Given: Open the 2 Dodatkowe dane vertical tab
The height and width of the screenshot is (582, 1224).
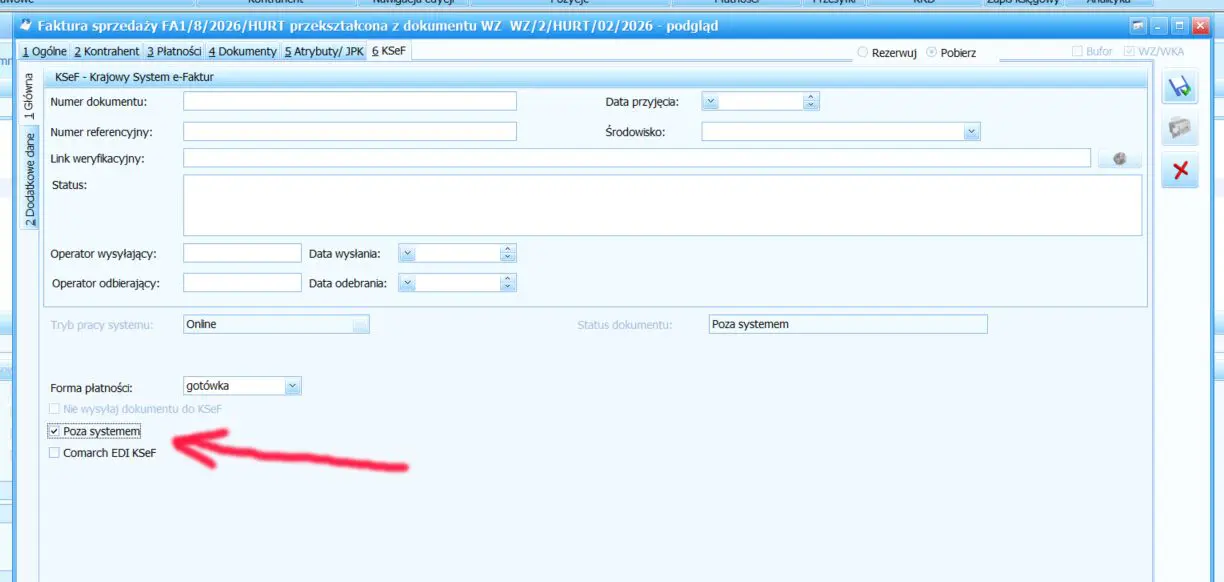Looking at the screenshot, I should coord(30,178).
